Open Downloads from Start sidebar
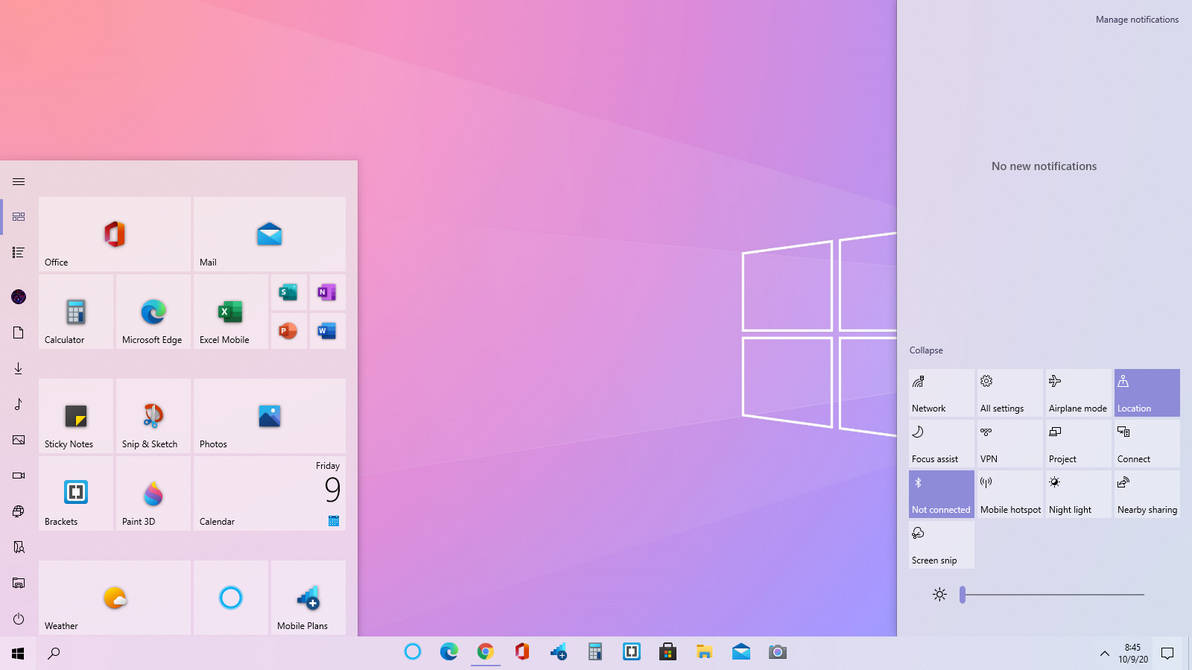This screenshot has height=670, width=1192. click(18, 368)
